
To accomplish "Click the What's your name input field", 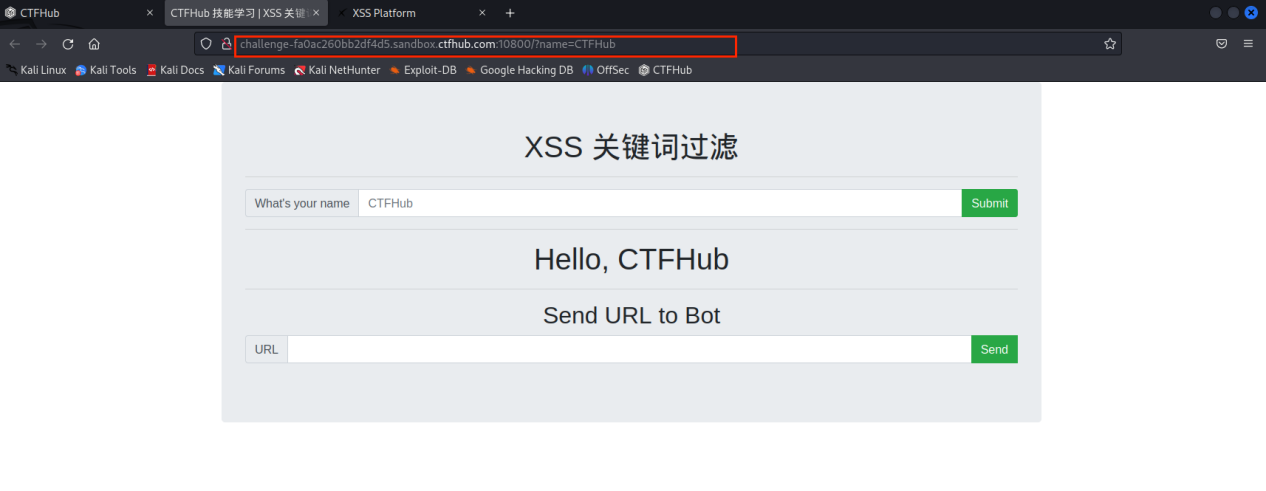I will pyautogui.click(x=660, y=203).
